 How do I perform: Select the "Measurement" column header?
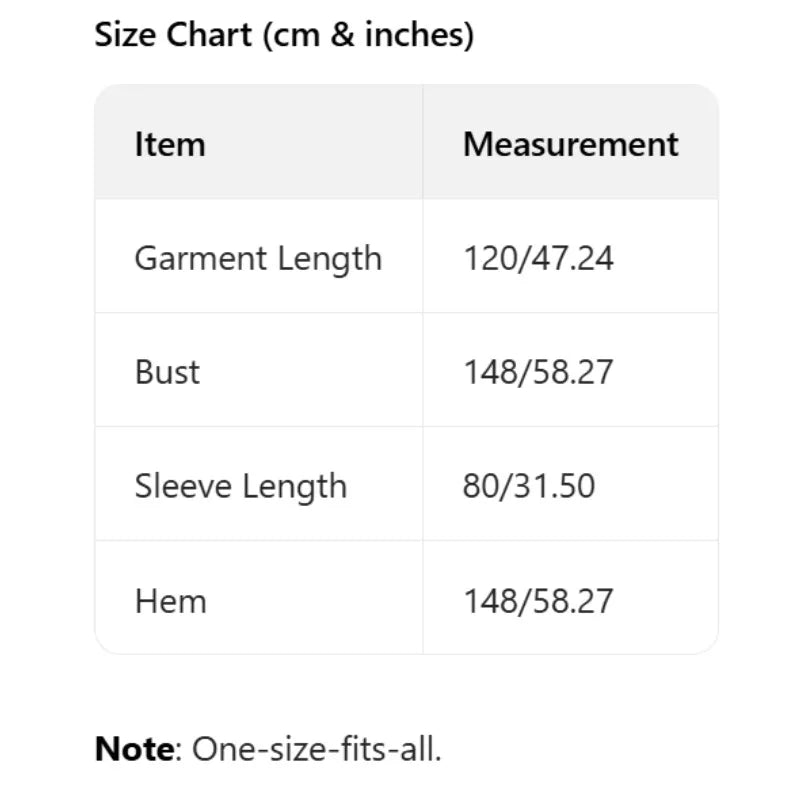[x=570, y=144]
